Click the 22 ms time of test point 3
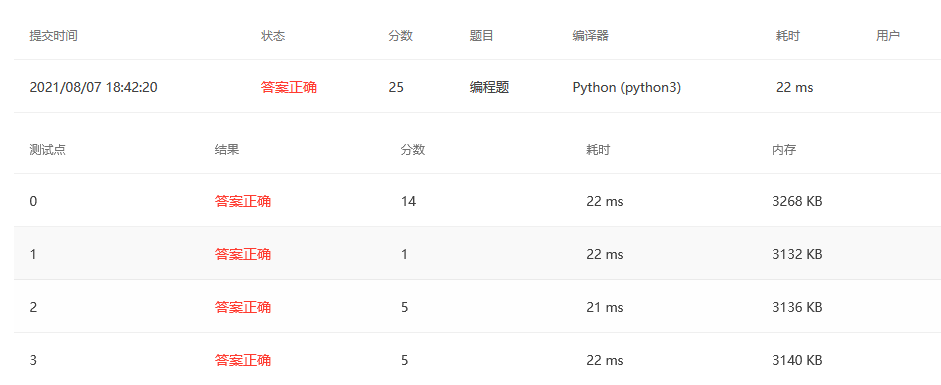 point(605,360)
